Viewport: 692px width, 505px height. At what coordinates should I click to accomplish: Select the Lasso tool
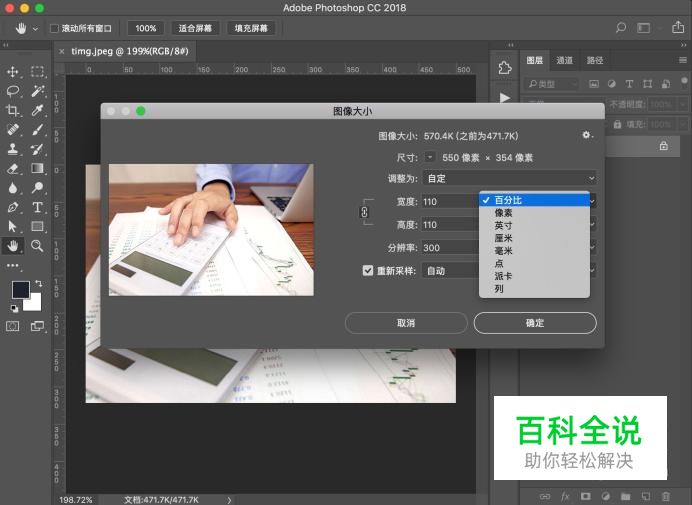12,91
